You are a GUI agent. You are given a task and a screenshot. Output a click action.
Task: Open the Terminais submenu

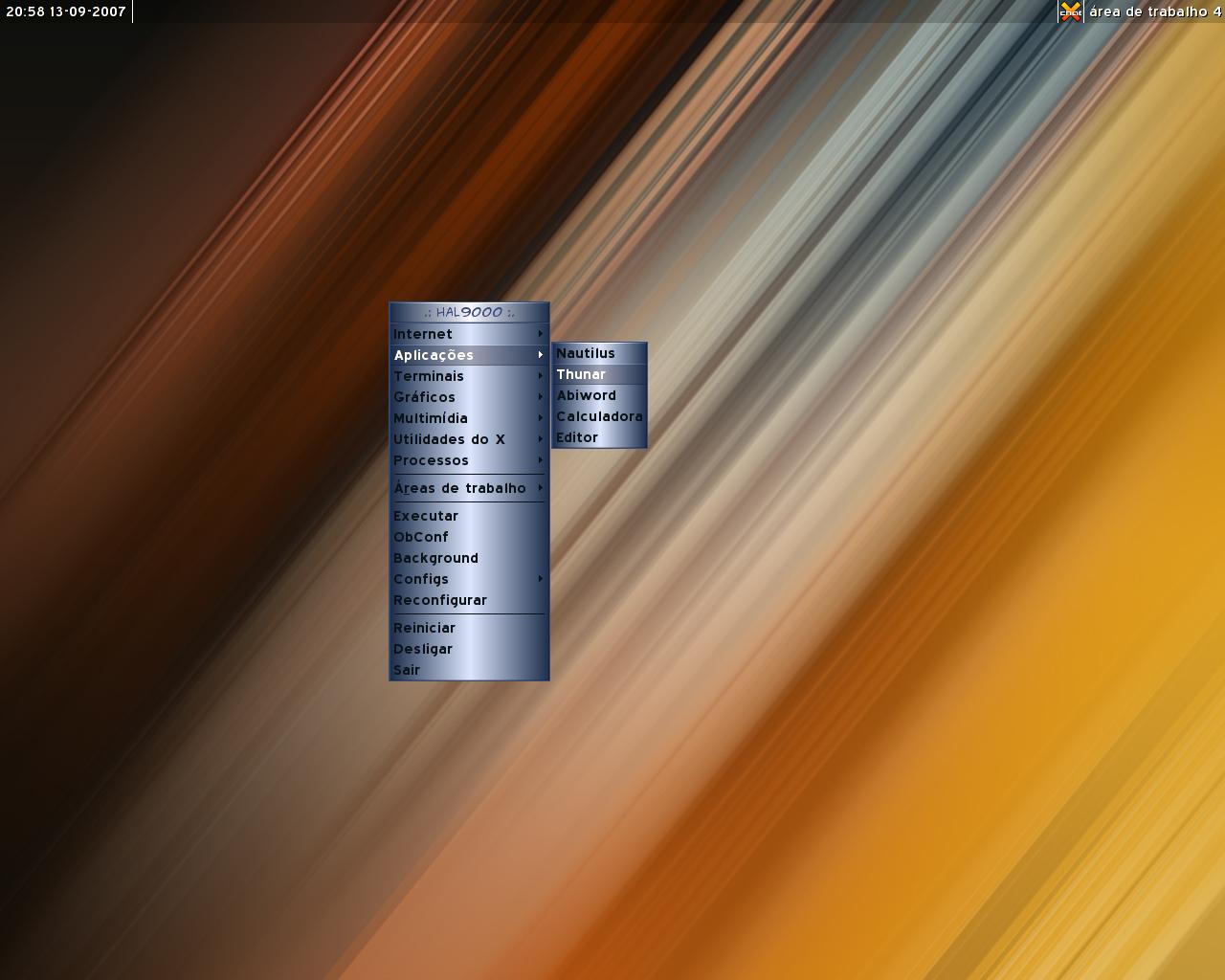[469, 376]
